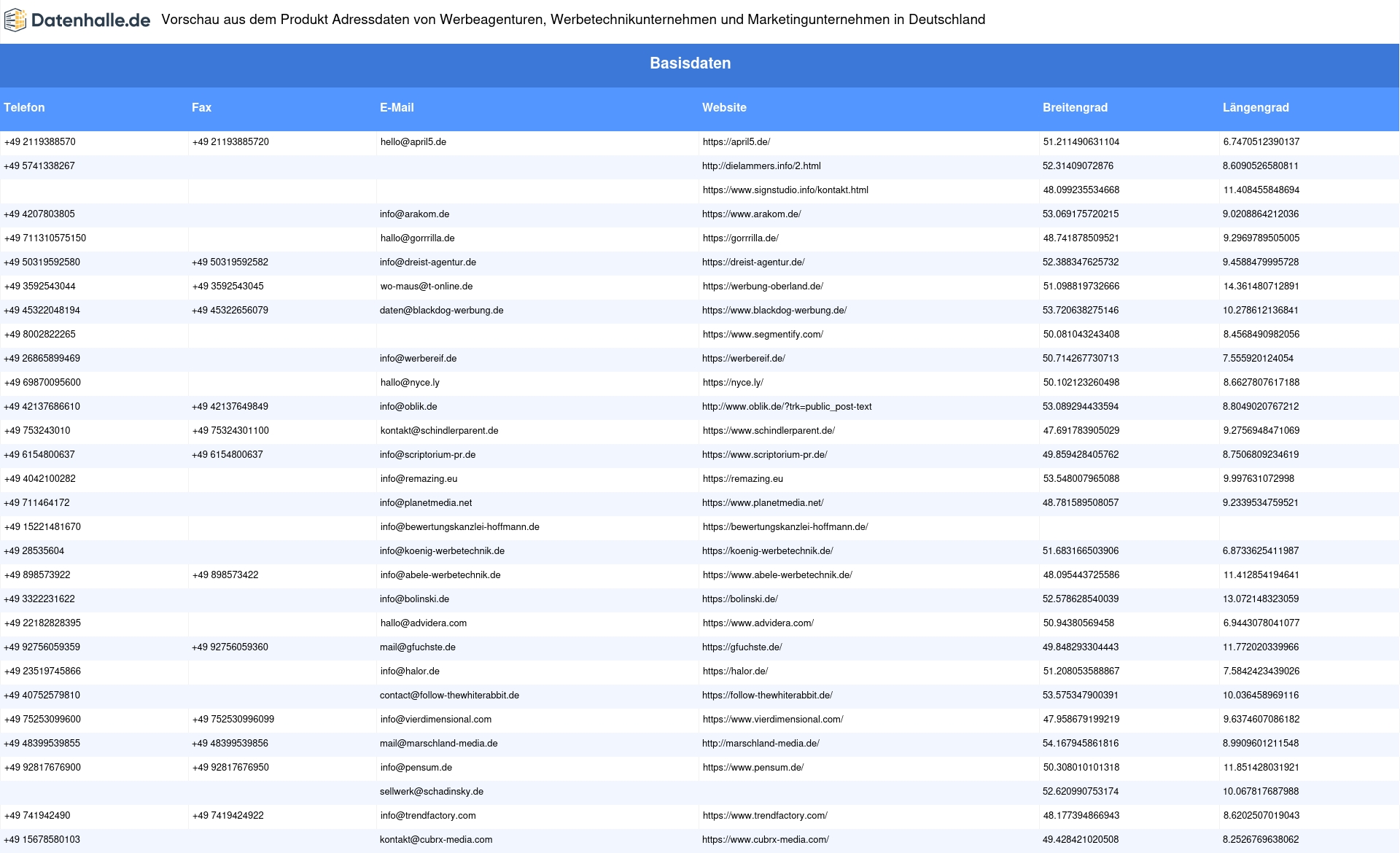Click fax +49 752530996099

pos(233,720)
